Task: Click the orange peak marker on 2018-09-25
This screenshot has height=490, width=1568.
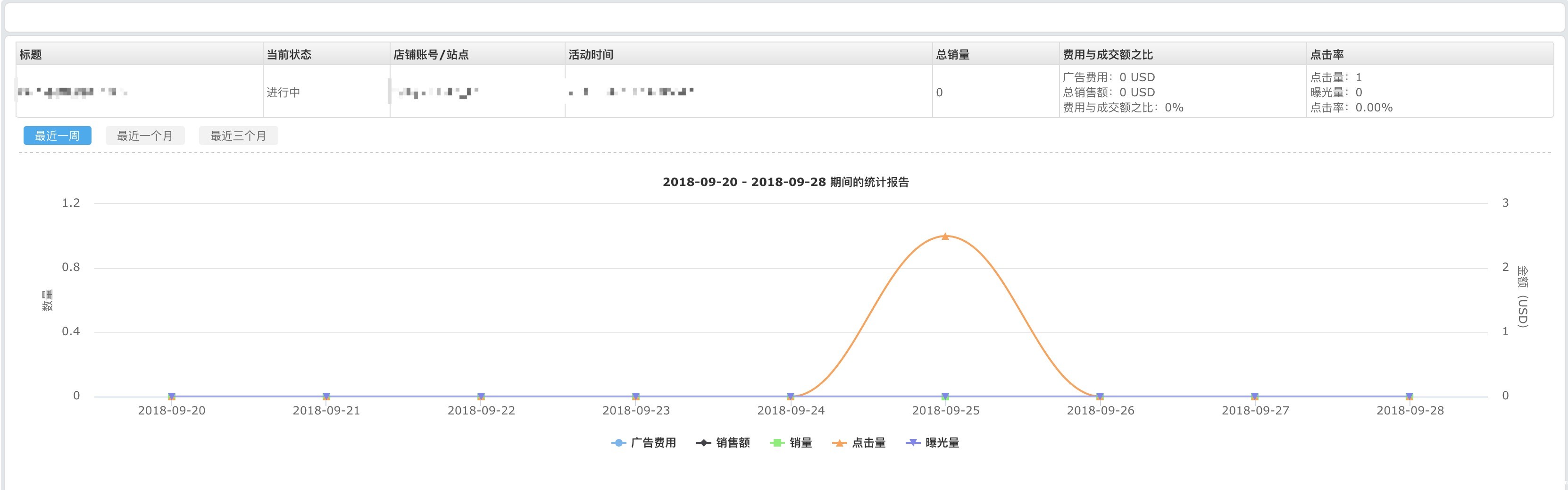Action: pyautogui.click(x=945, y=237)
